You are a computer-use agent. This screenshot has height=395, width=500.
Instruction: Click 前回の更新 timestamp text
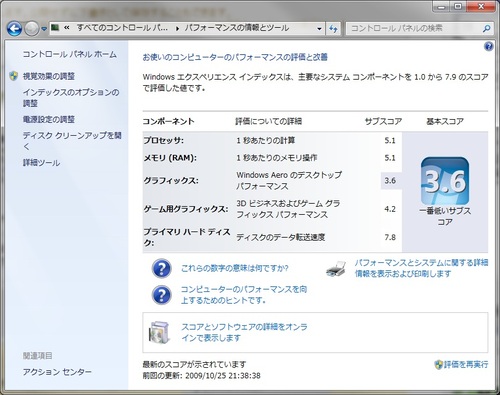[202, 376]
